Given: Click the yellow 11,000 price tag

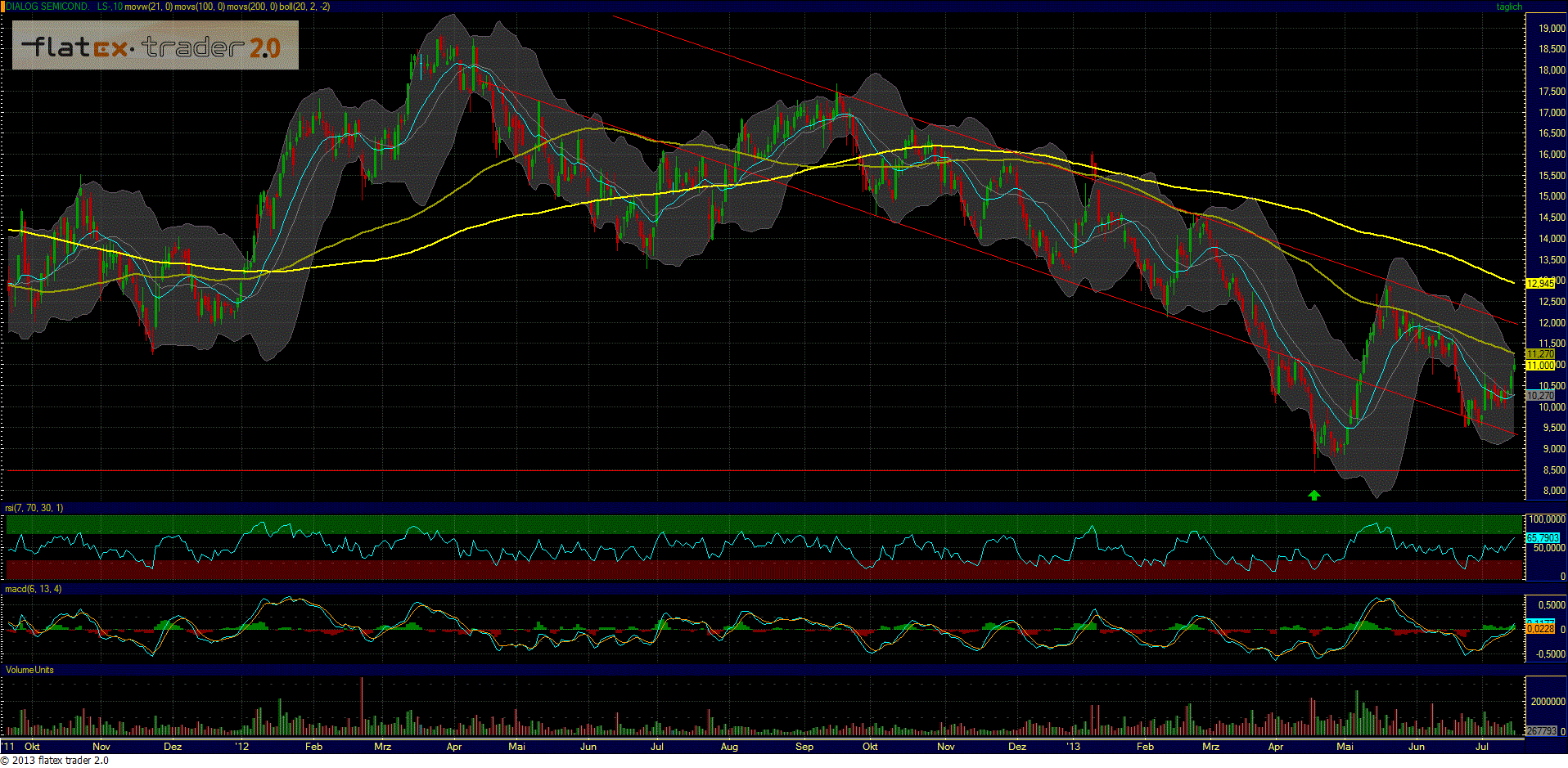Looking at the screenshot, I should (1540, 366).
